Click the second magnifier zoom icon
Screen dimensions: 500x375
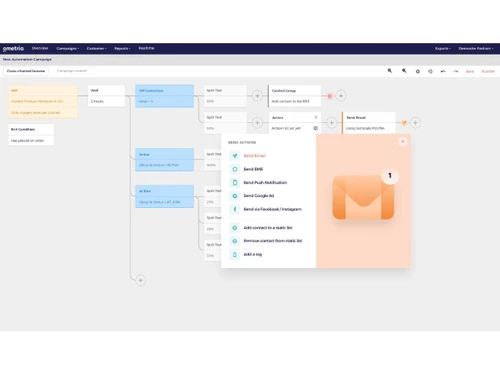coord(404,71)
